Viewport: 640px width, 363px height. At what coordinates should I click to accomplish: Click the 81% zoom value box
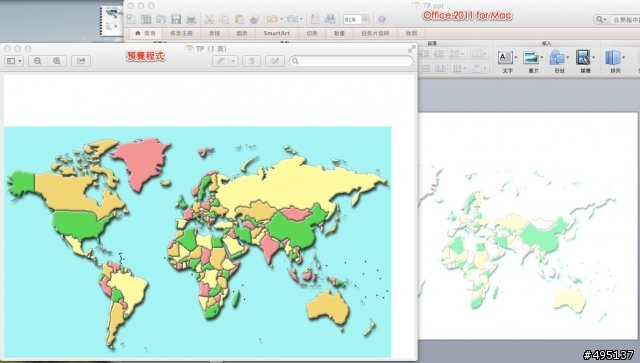(352, 19)
